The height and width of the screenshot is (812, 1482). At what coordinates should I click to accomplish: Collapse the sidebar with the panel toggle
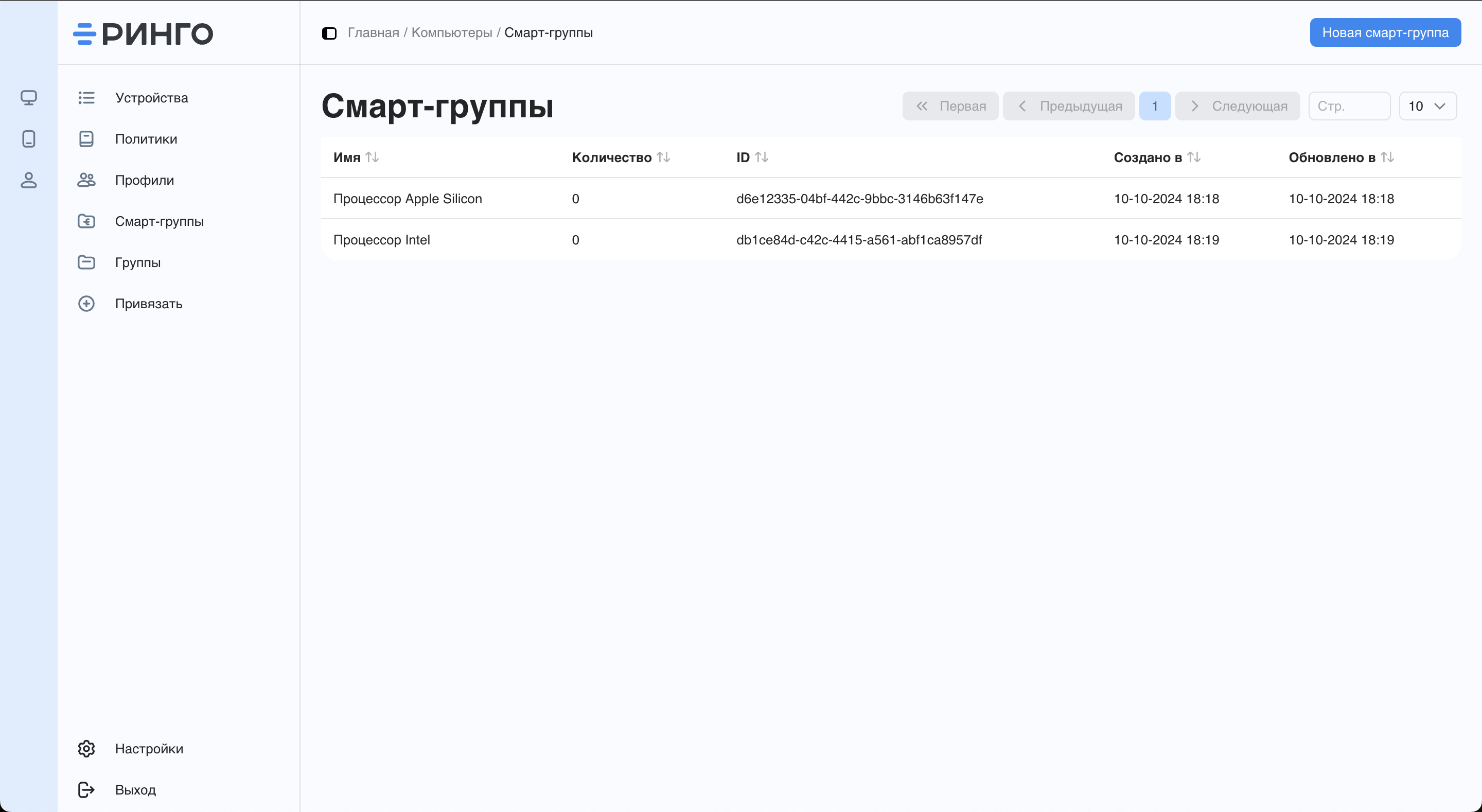[x=329, y=33]
